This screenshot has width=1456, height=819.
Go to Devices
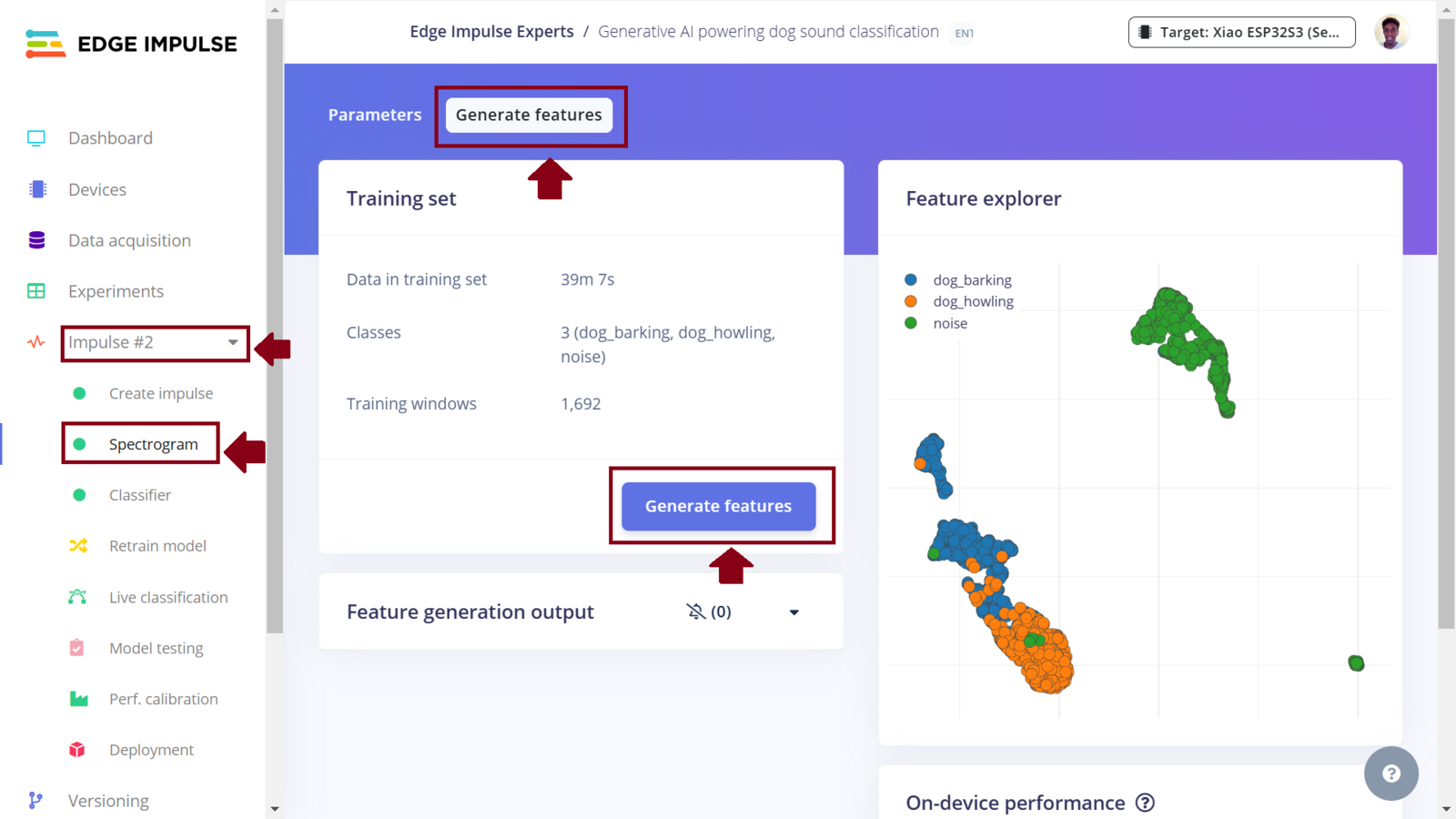[97, 189]
